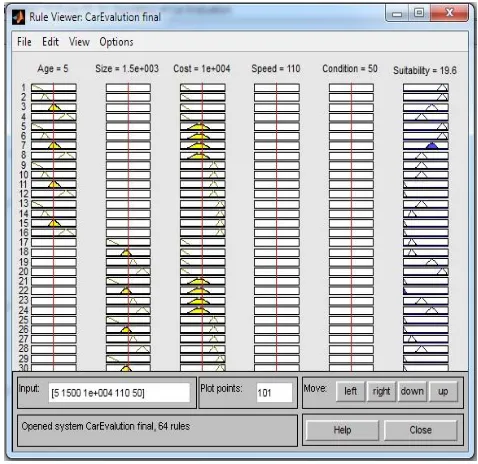Click the Age input red line in rule 17
The width and height of the screenshot is (478, 464).
coord(53,242)
